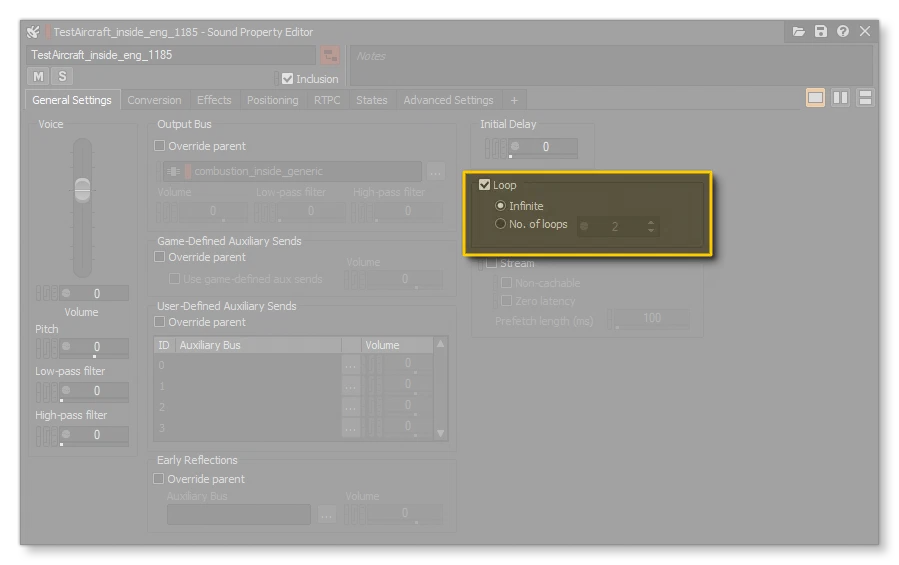
Task: Click the Voice High-pass filter value field
Action: 94,435
